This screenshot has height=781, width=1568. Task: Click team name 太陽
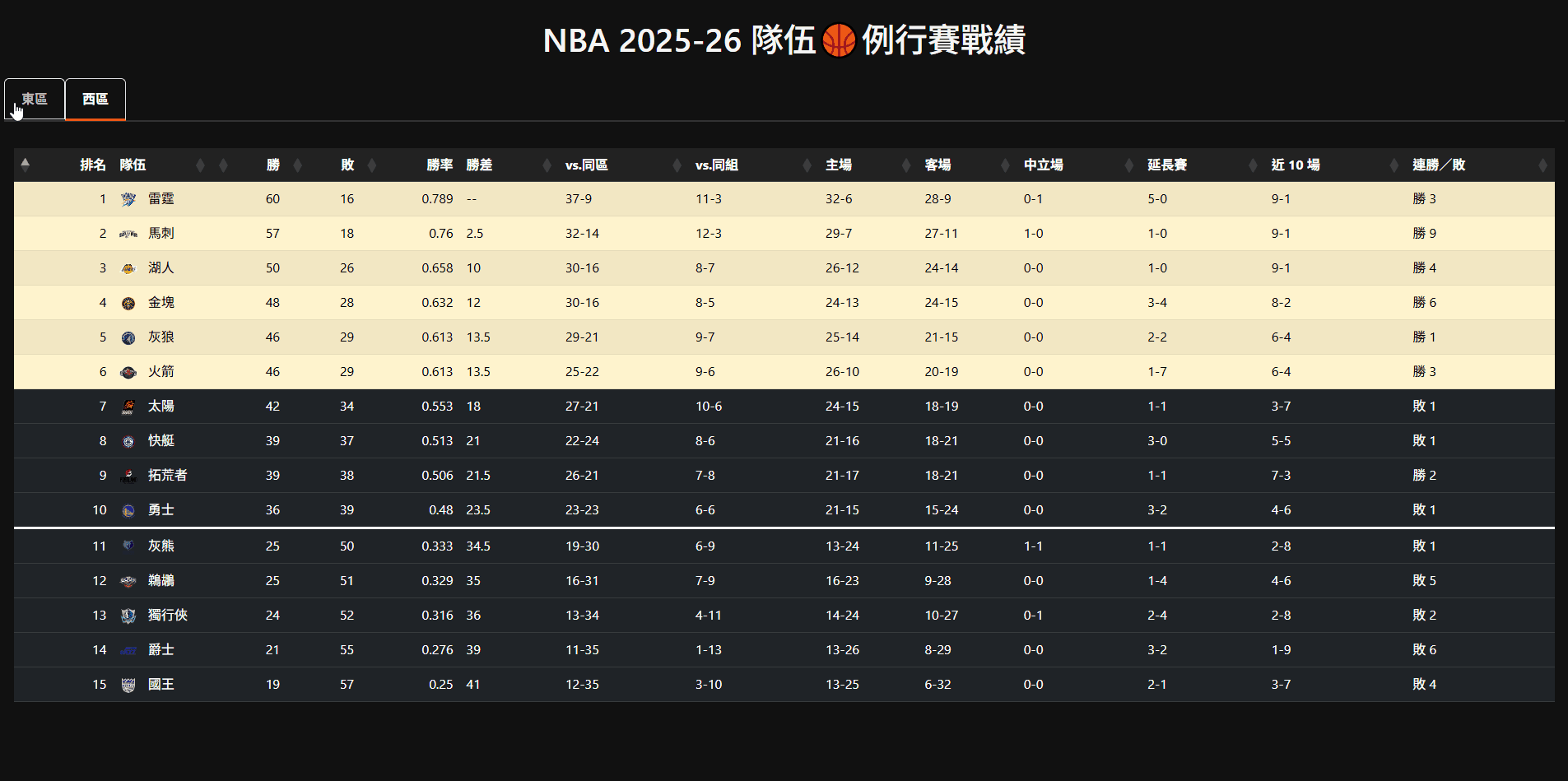[x=161, y=406]
